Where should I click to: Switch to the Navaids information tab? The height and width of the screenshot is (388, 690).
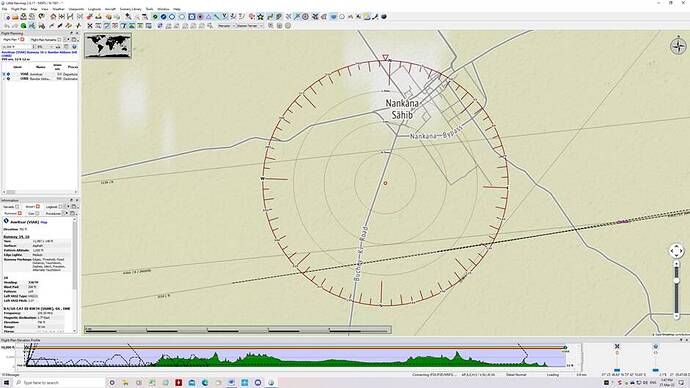click(x=11, y=207)
